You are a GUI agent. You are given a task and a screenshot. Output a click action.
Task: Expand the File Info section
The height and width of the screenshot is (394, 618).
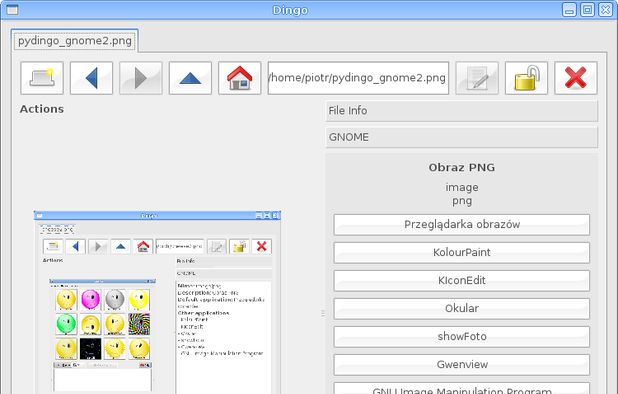[x=462, y=111]
